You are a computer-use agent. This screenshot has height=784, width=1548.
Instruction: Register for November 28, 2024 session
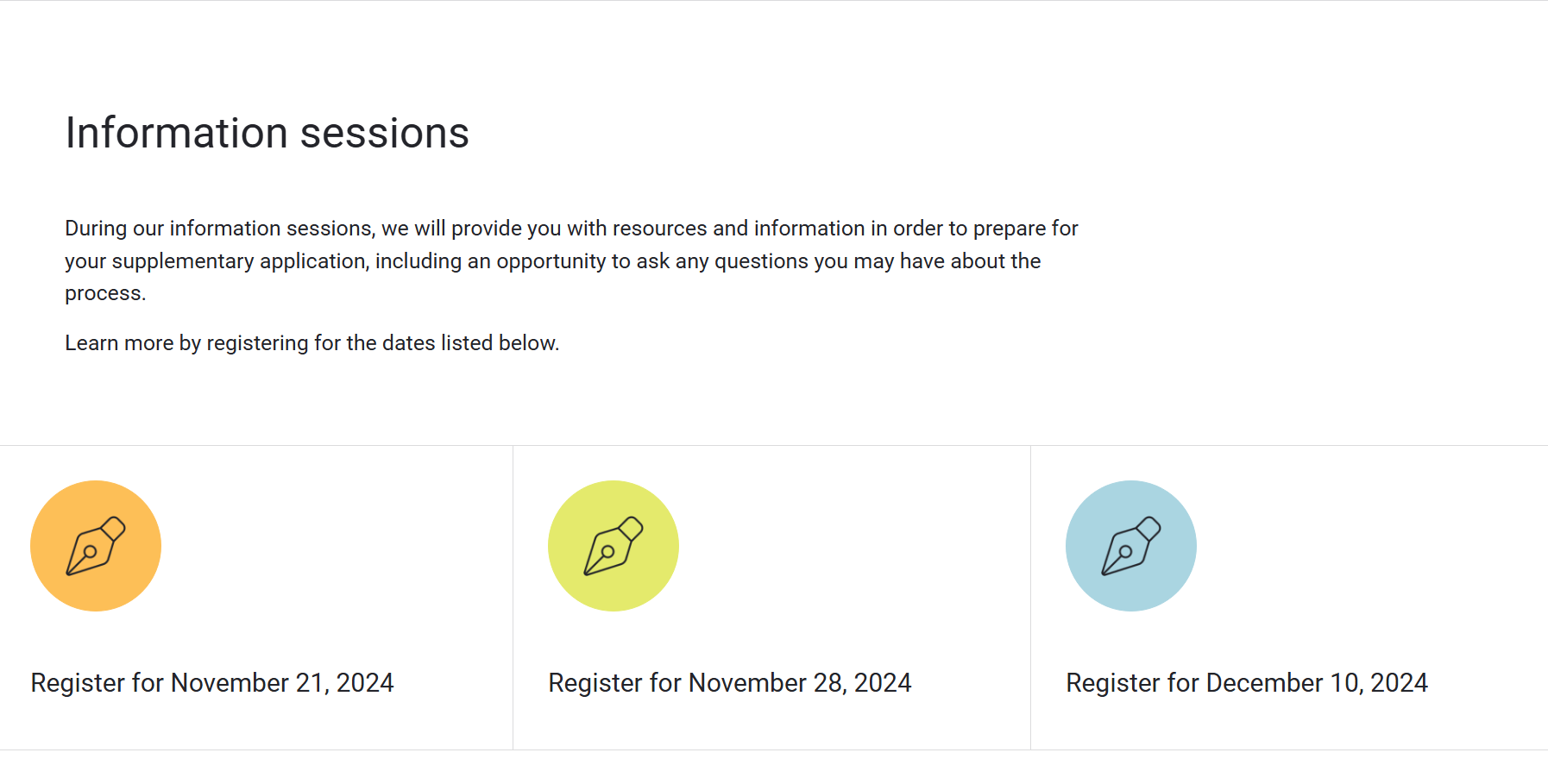[729, 682]
